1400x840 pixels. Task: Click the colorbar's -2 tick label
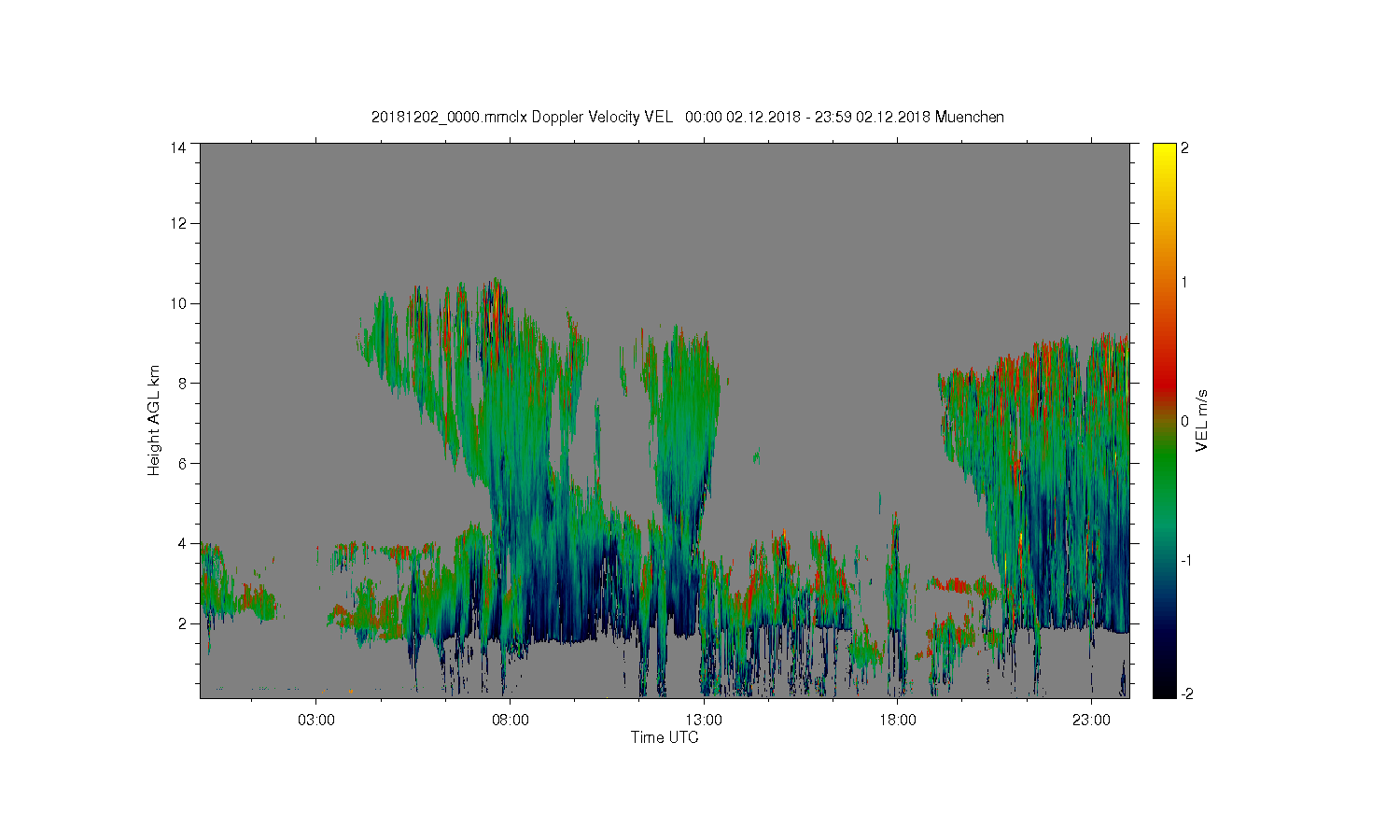click(x=1186, y=693)
